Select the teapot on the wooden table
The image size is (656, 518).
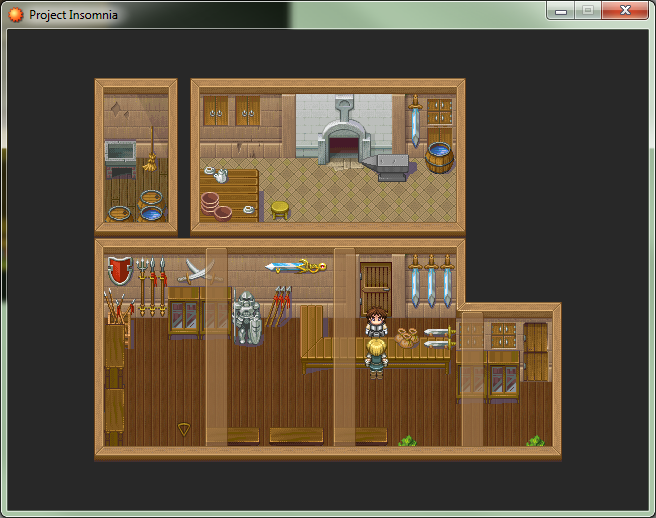(x=219, y=175)
